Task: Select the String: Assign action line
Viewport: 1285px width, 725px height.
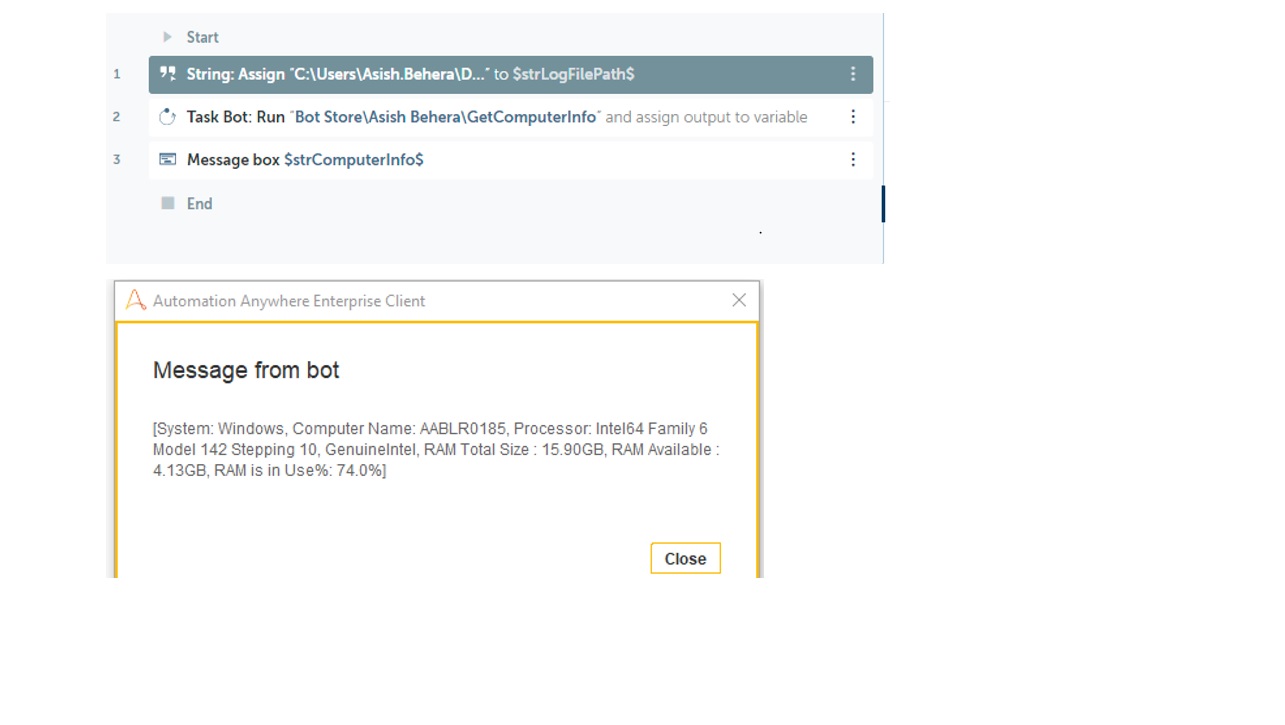Action: coord(511,75)
